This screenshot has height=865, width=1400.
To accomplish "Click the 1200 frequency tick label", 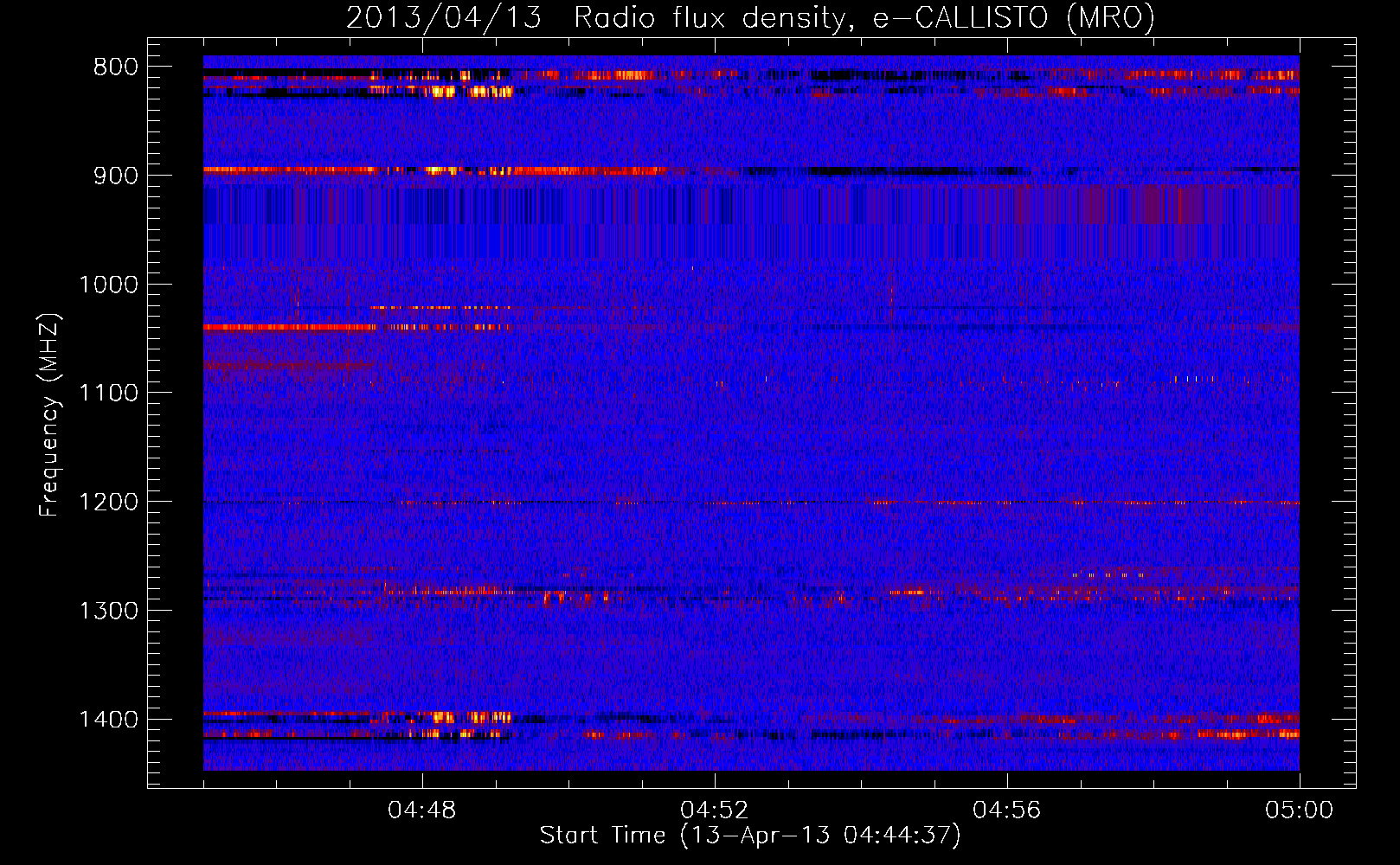I will [108, 503].
